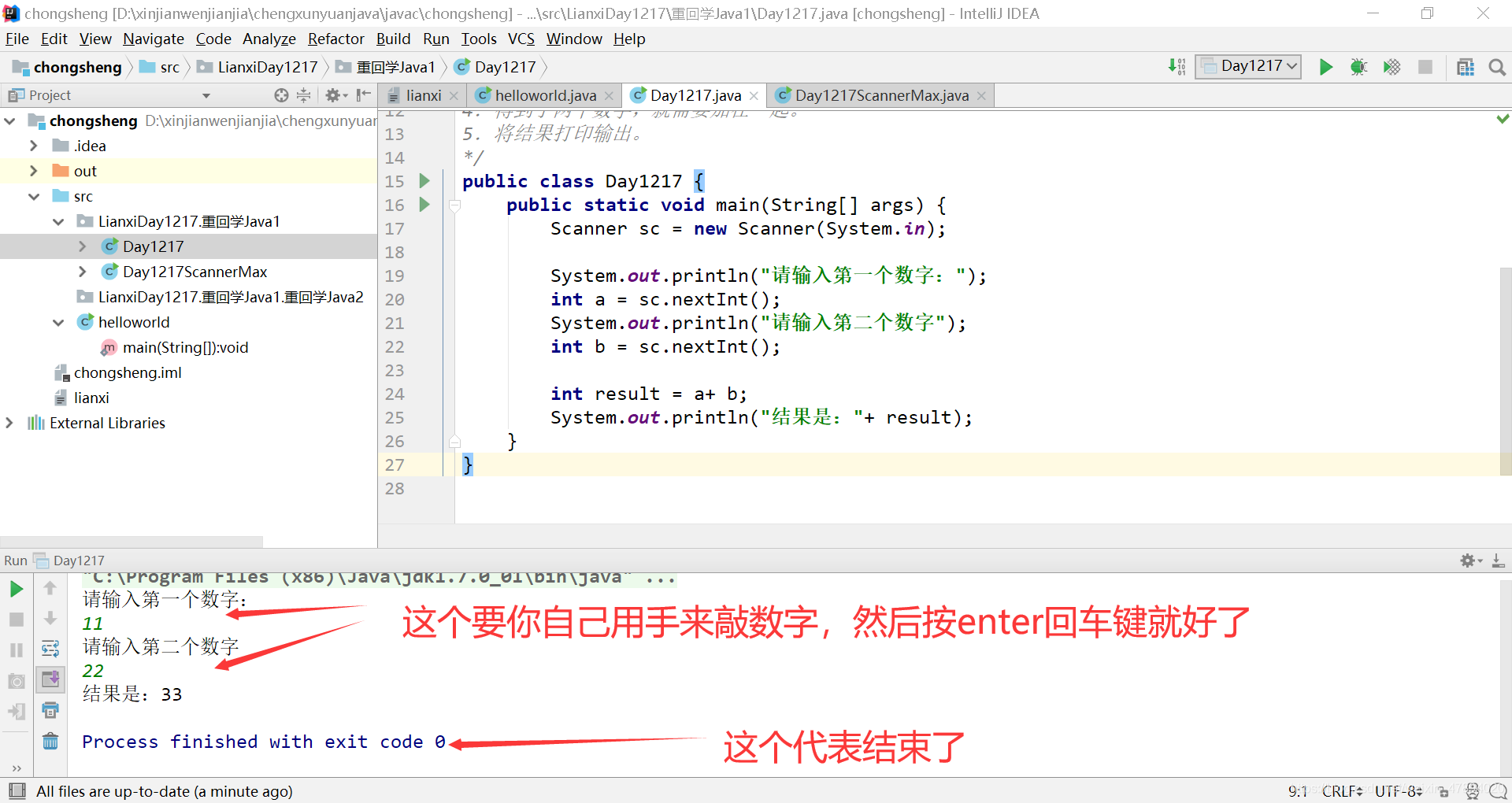Screen dimensions: 1512x803
Task: Open the Refactor menu
Action: click(336, 39)
